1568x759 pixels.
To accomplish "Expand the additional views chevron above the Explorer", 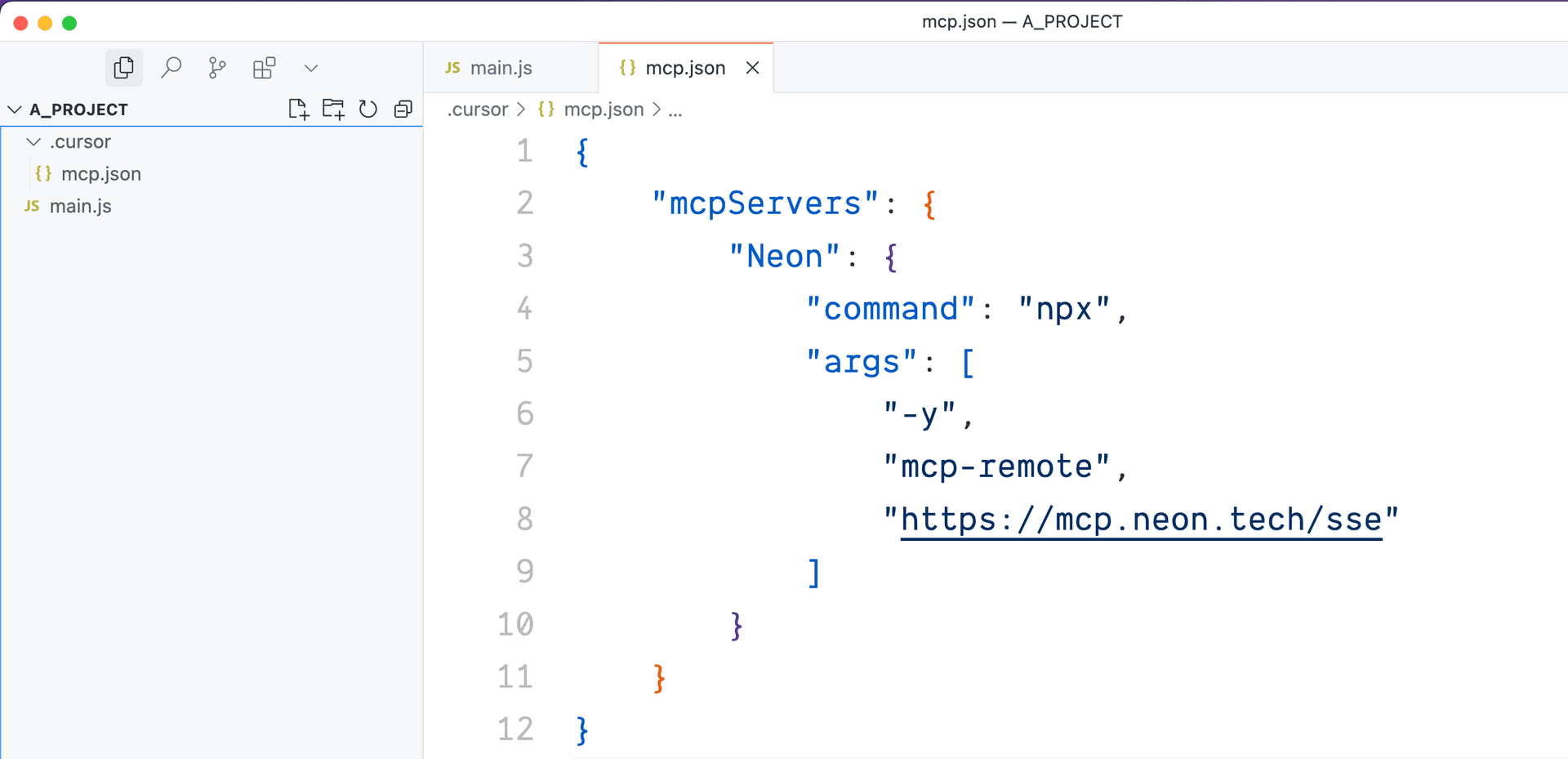I will pos(310,68).
